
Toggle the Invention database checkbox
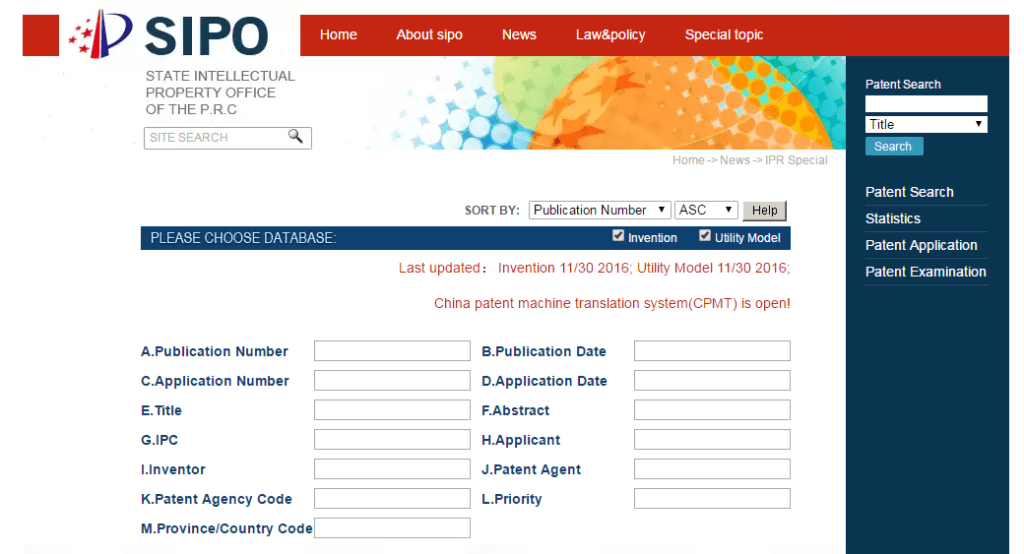[618, 236]
